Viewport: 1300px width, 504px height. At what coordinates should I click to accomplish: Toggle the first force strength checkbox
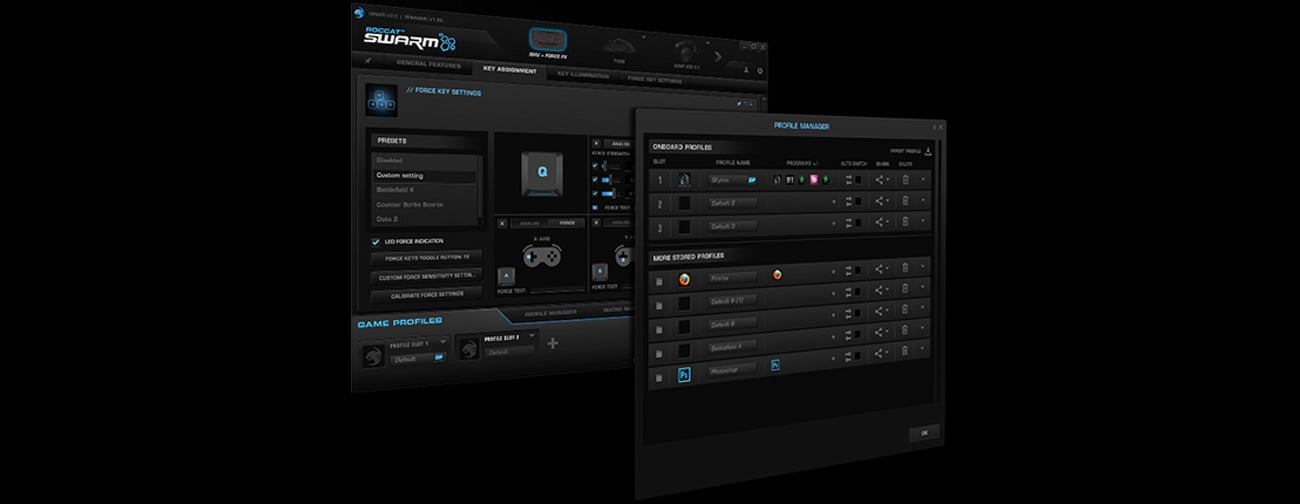595,165
